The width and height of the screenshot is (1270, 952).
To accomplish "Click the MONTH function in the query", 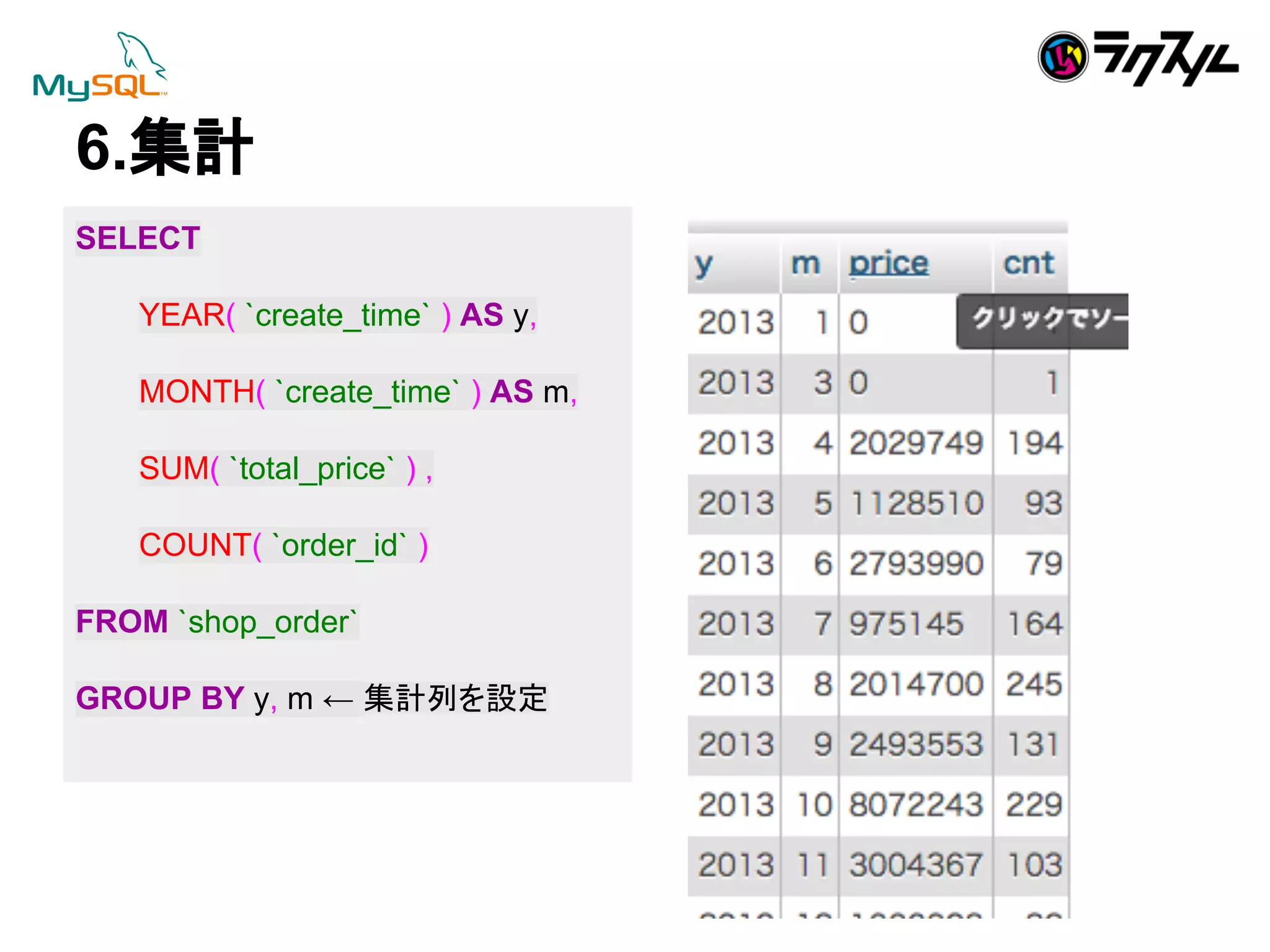I will [197, 392].
